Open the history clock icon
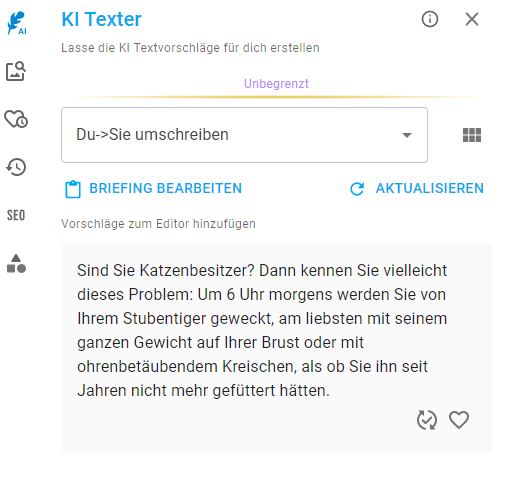Viewport: 505px width, 485px height. pyautogui.click(x=16, y=167)
